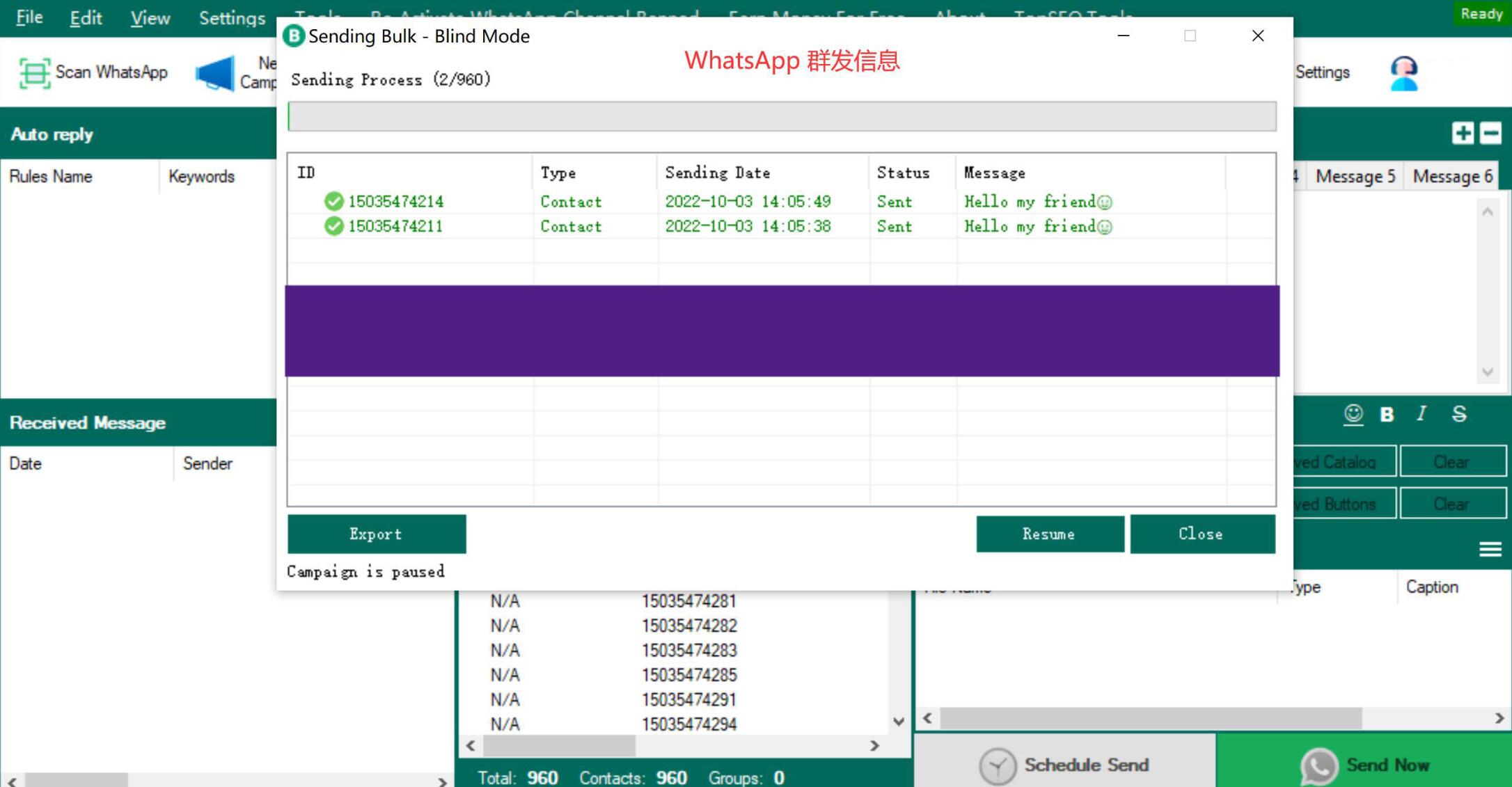Open the Saved Catalog button
This screenshot has width=1512, height=787.
(x=1345, y=462)
